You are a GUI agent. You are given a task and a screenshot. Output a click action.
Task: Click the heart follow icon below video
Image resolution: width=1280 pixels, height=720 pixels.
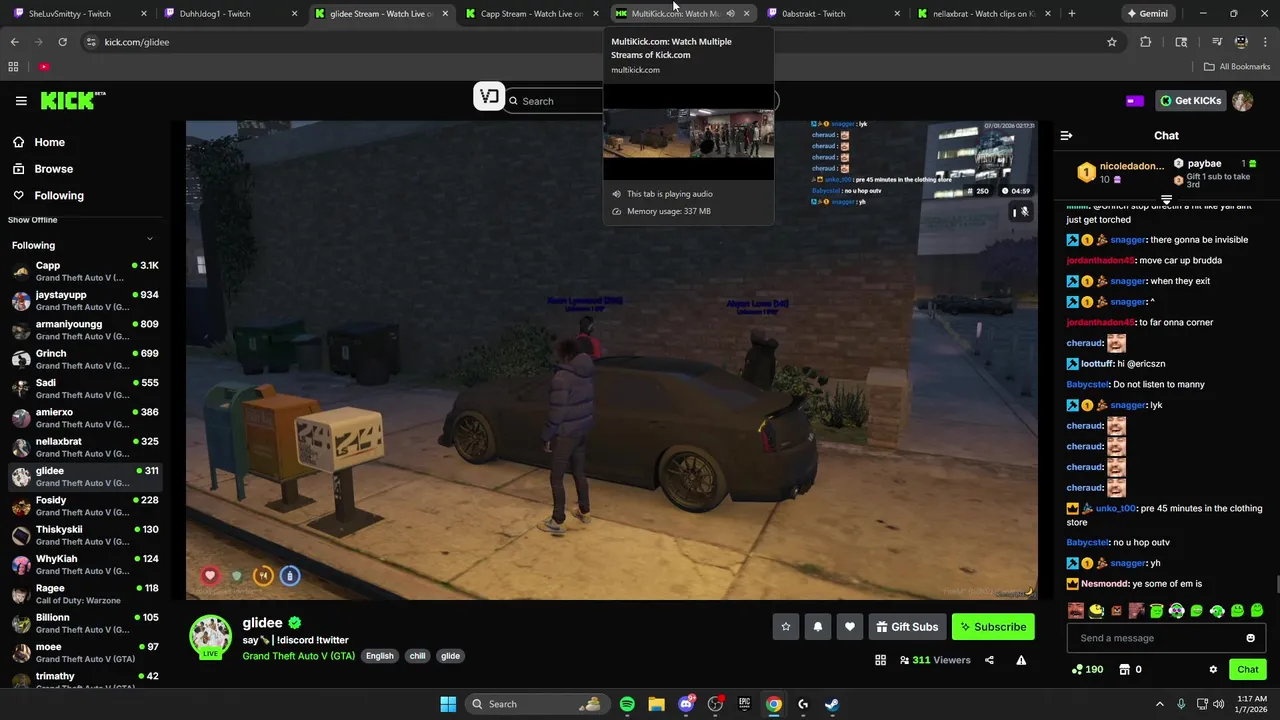[x=850, y=627]
